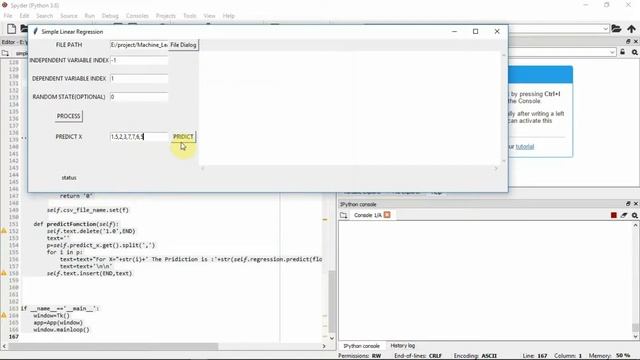The height and width of the screenshot is (360, 640).
Task: Open the Edit menu in Spyder
Action: 24,16
